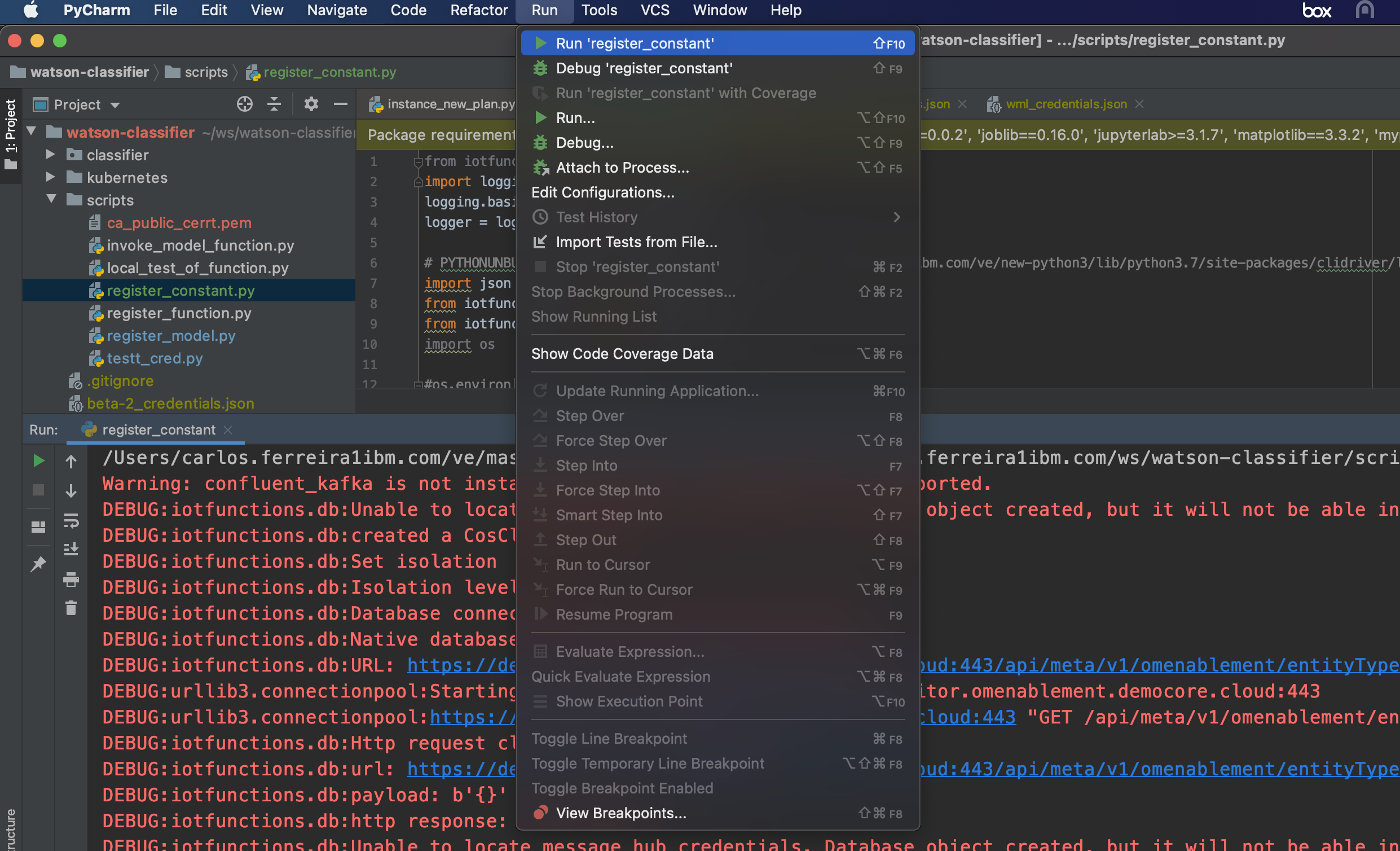Open Project panel settings gear
The width and height of the screenshot is (1400, 851).
pyautogui.click(x=311, y=104)
